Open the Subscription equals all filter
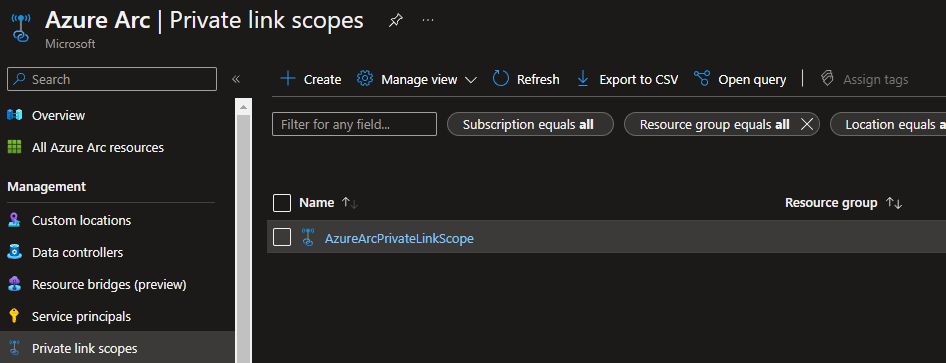The width and height of the screenshot is (946, 363). (x=530, y=124)
